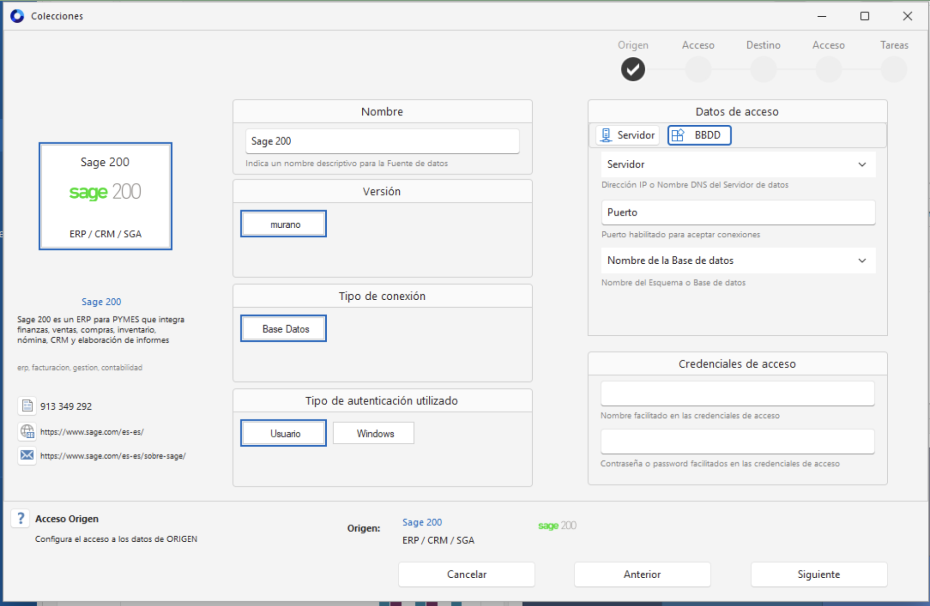
Task: Select Windows authentication type
Action: (374, 433)
